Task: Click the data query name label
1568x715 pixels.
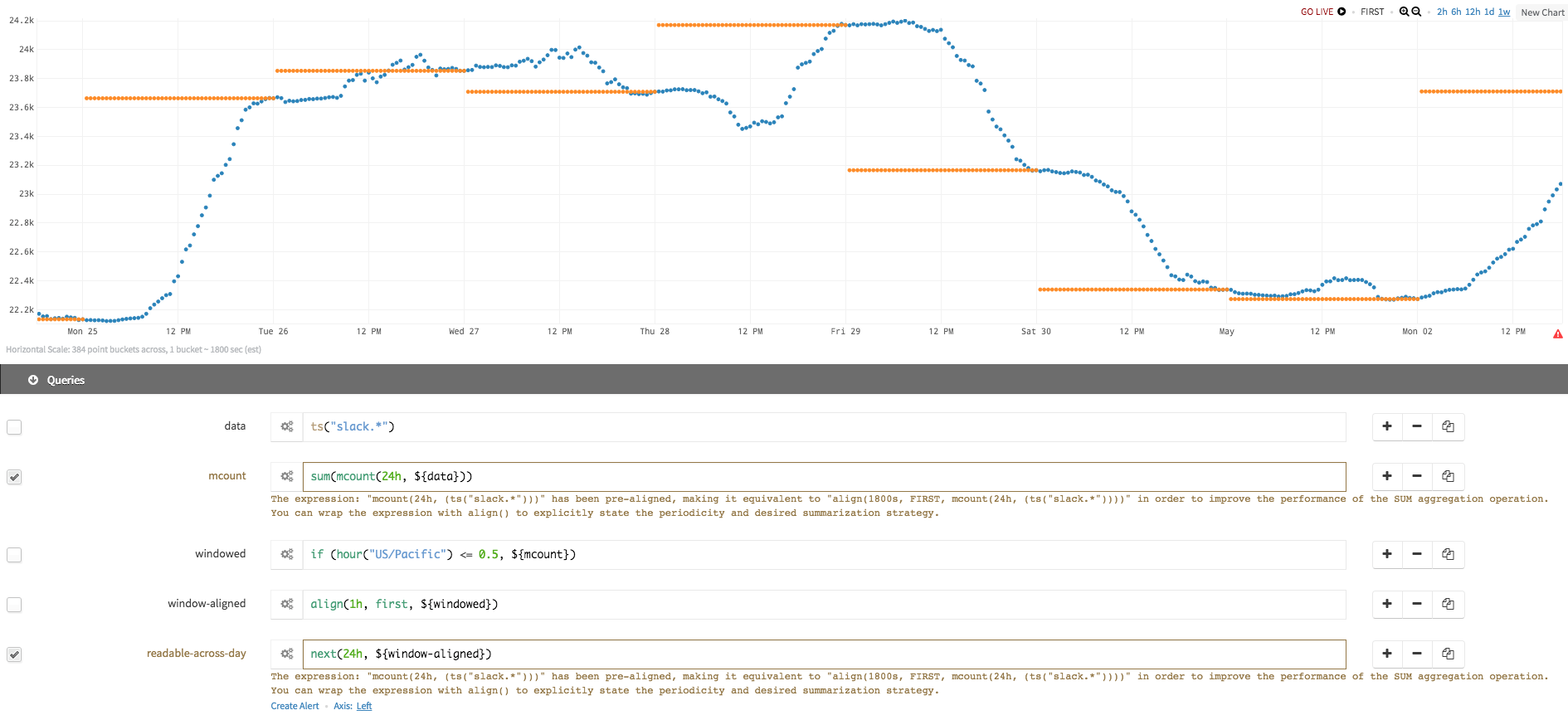Action: (x=235, y=426)
